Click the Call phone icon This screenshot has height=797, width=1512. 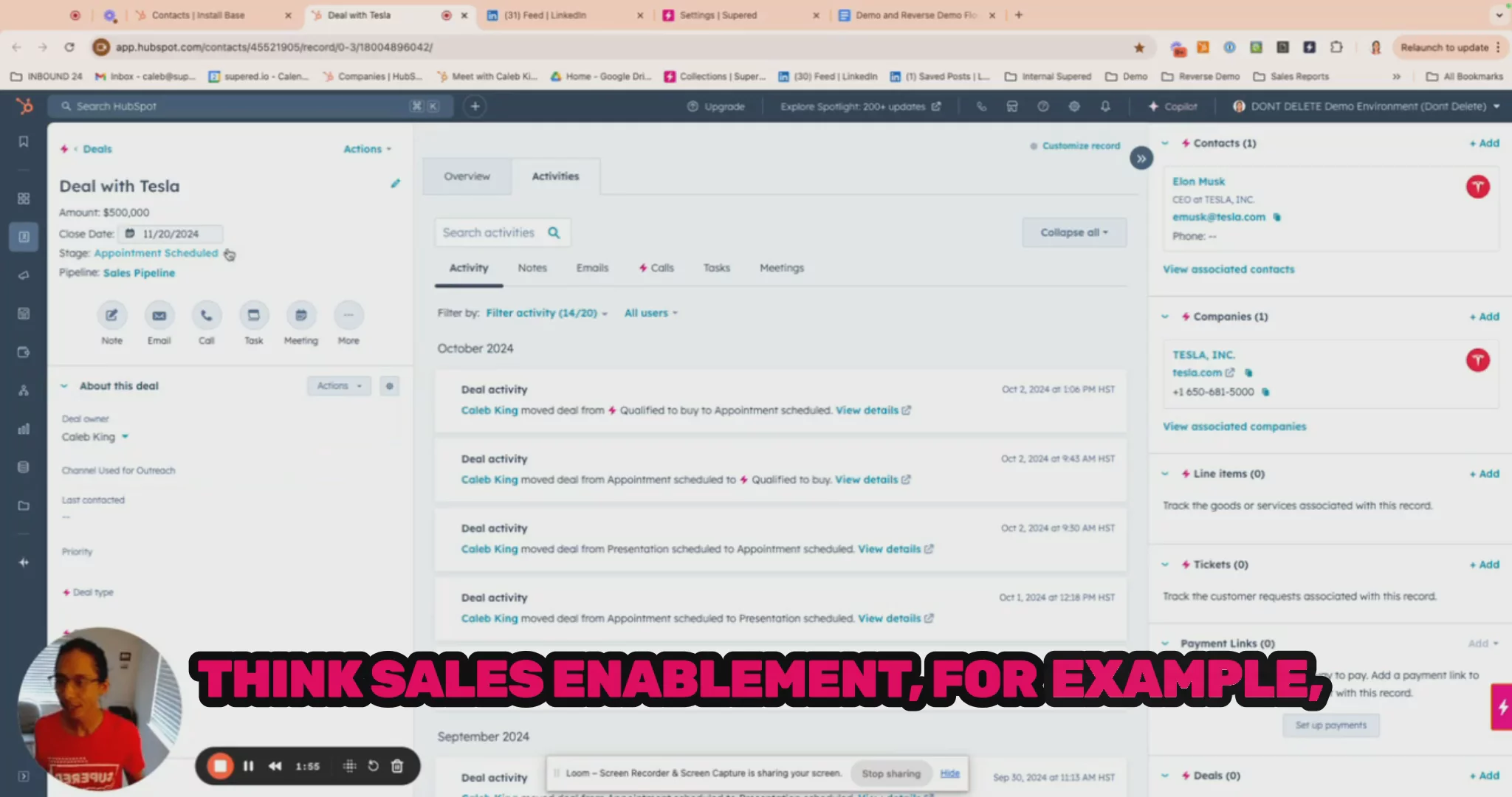[x=207, y=316]
